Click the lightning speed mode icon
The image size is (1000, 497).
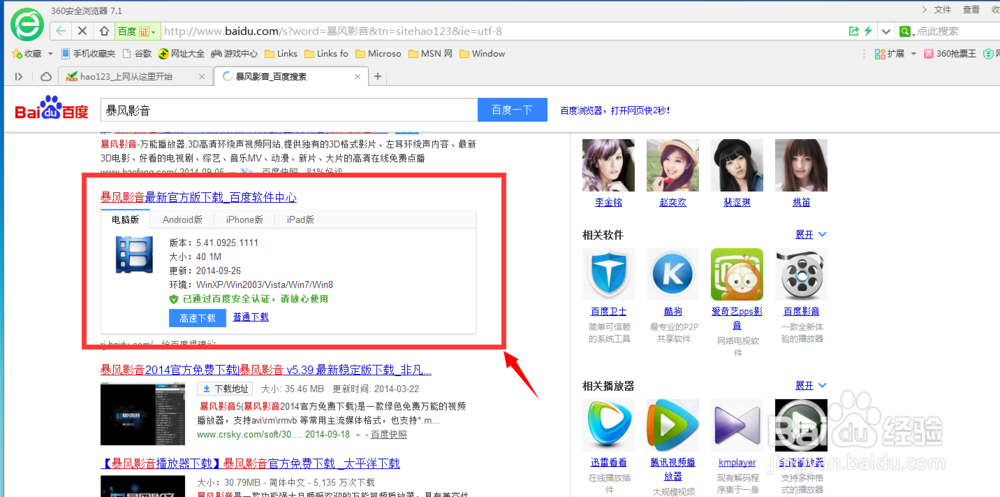point(868,31)
